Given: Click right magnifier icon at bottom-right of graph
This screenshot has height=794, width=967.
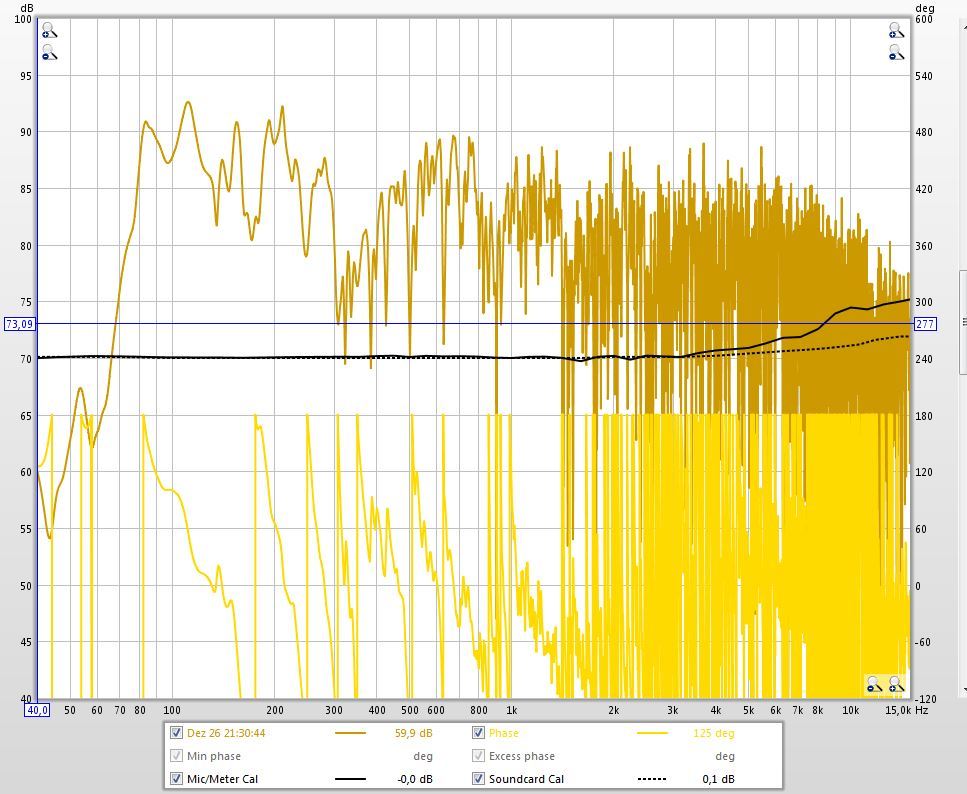Looking at the screenshot, I should click(896, 685).
